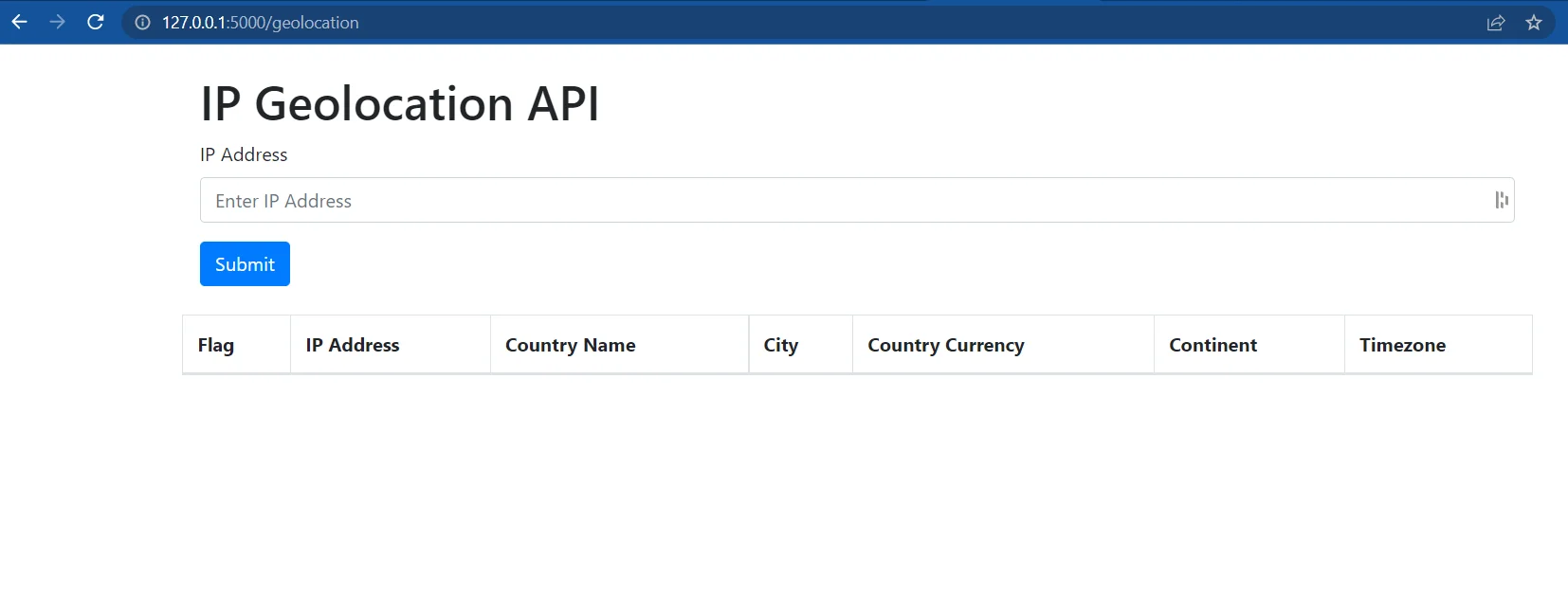Select the Country Currency column header
The image size is (1568, 613).
1004,345
